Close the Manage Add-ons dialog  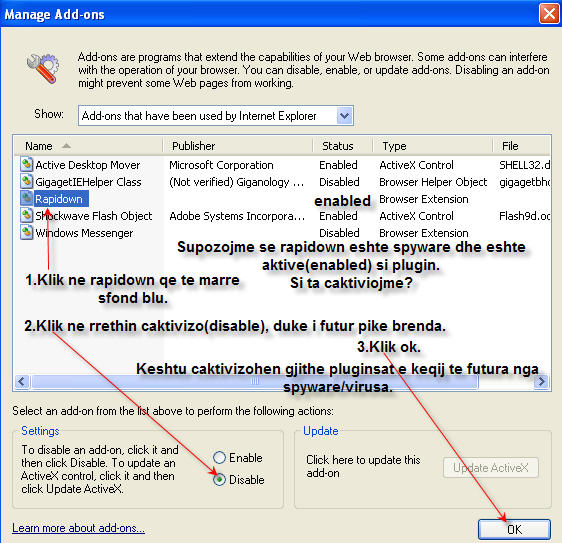coord(549,14)
